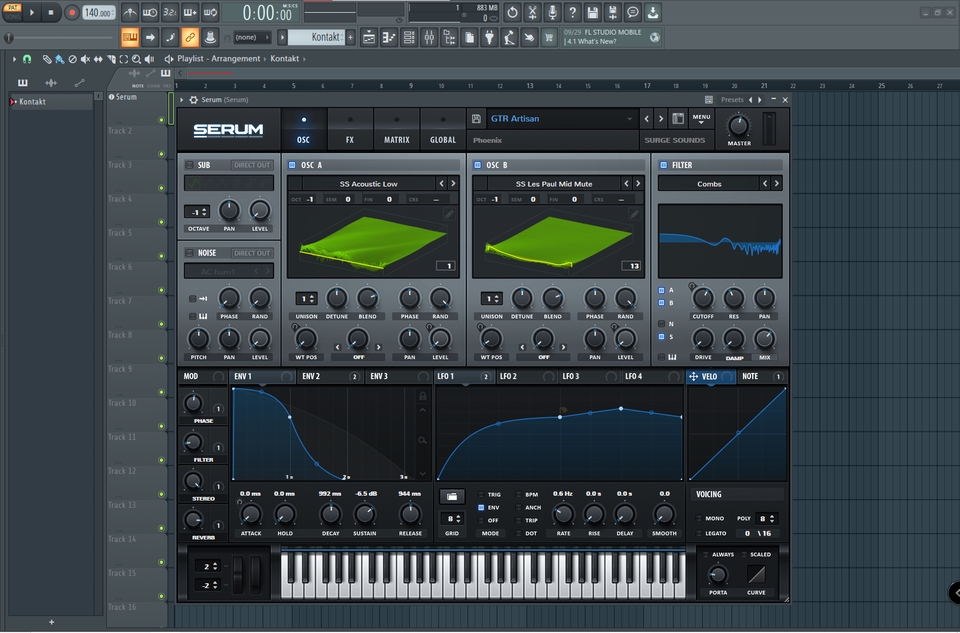Screen dimensions: 960x633
Task: Open the Serum gear settings icon
Action: [x=193, y=99]
